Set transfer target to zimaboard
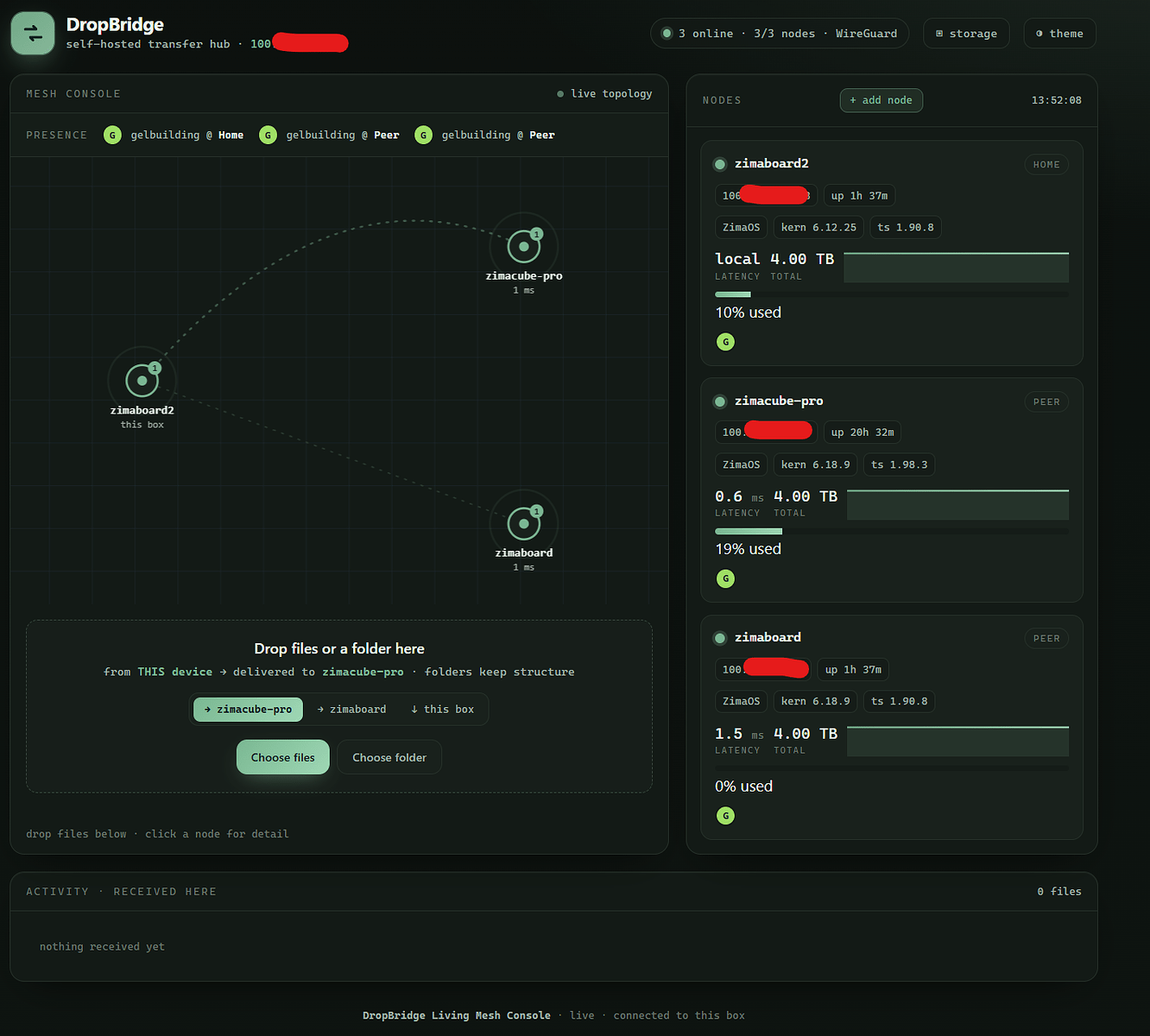Image resolution: width=1150 pixels, height=1036 pixels. pyautogui.click(x=351, y=710)
